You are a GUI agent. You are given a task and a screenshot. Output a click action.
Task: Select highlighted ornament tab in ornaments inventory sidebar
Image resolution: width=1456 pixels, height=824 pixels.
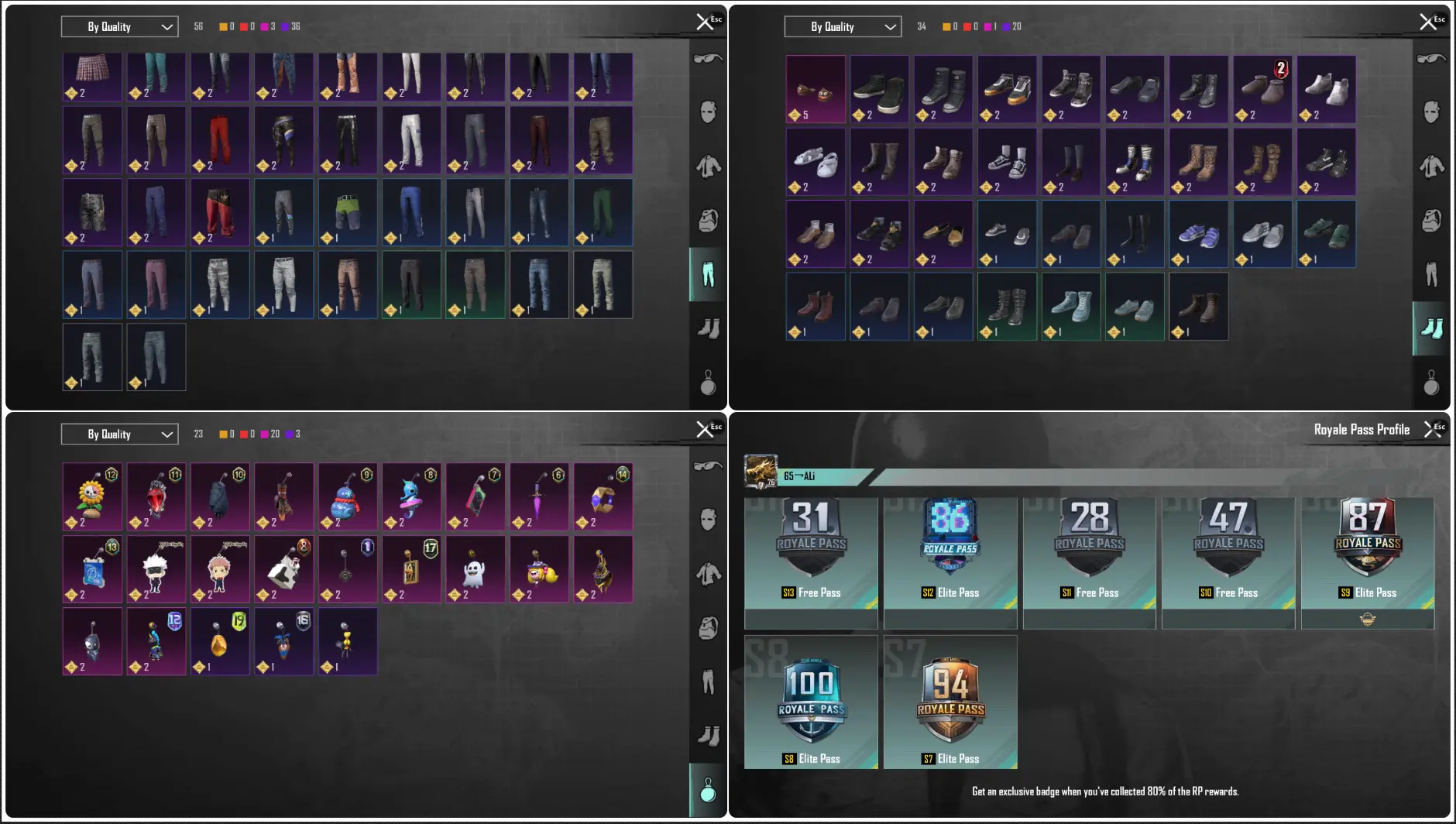point(708,790)
